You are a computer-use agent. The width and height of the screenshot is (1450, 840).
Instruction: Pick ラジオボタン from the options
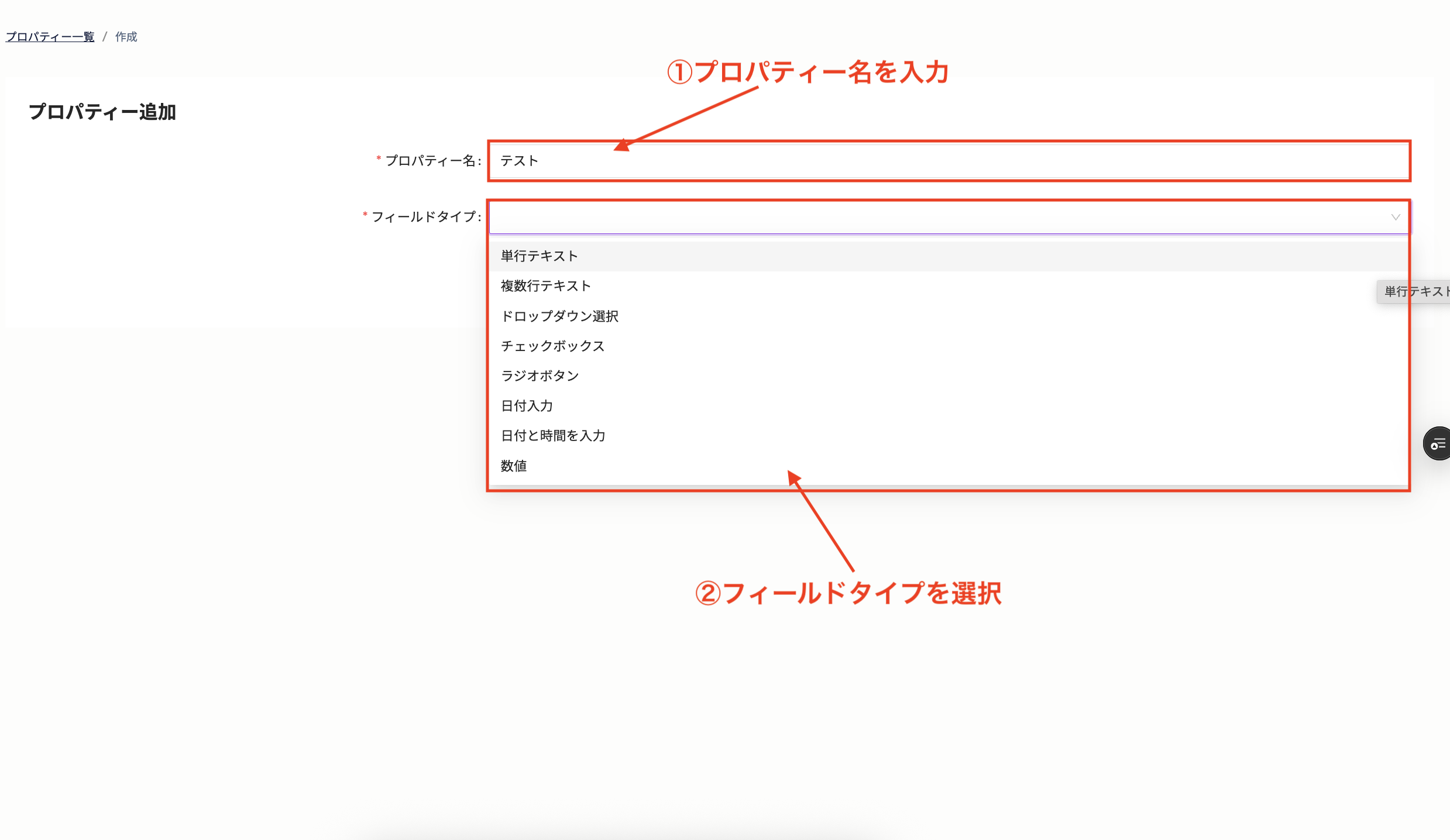540,376
